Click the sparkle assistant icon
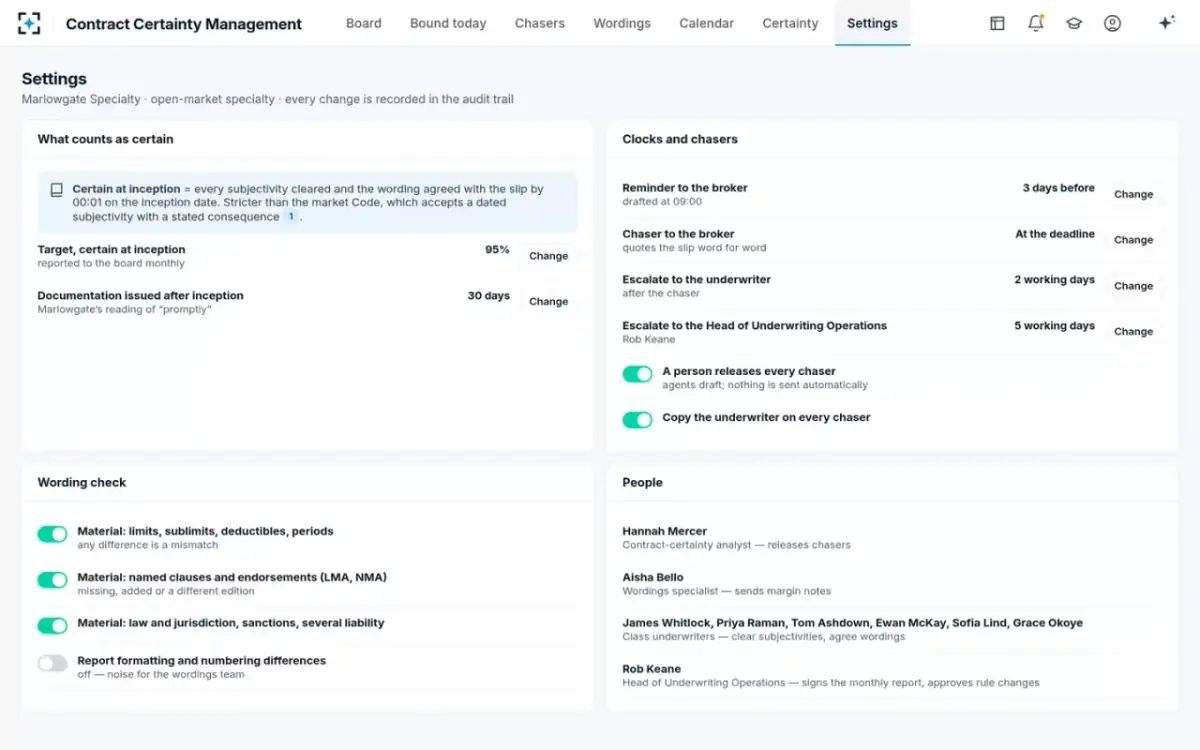Viewport: 1200px width, 750px height. pos(1166,23)
